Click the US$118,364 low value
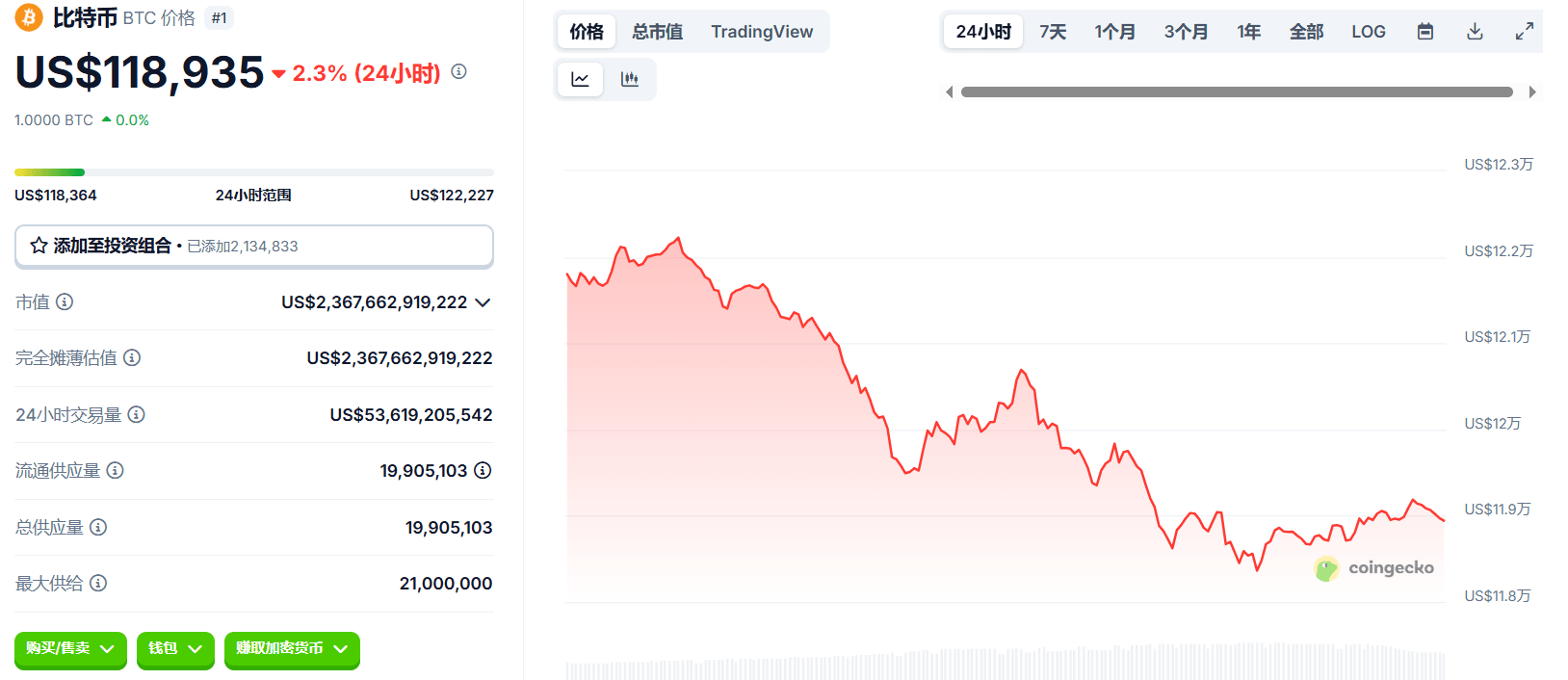Image resolution: width=1568 pixels, height=680 pixels. point(56,196)
